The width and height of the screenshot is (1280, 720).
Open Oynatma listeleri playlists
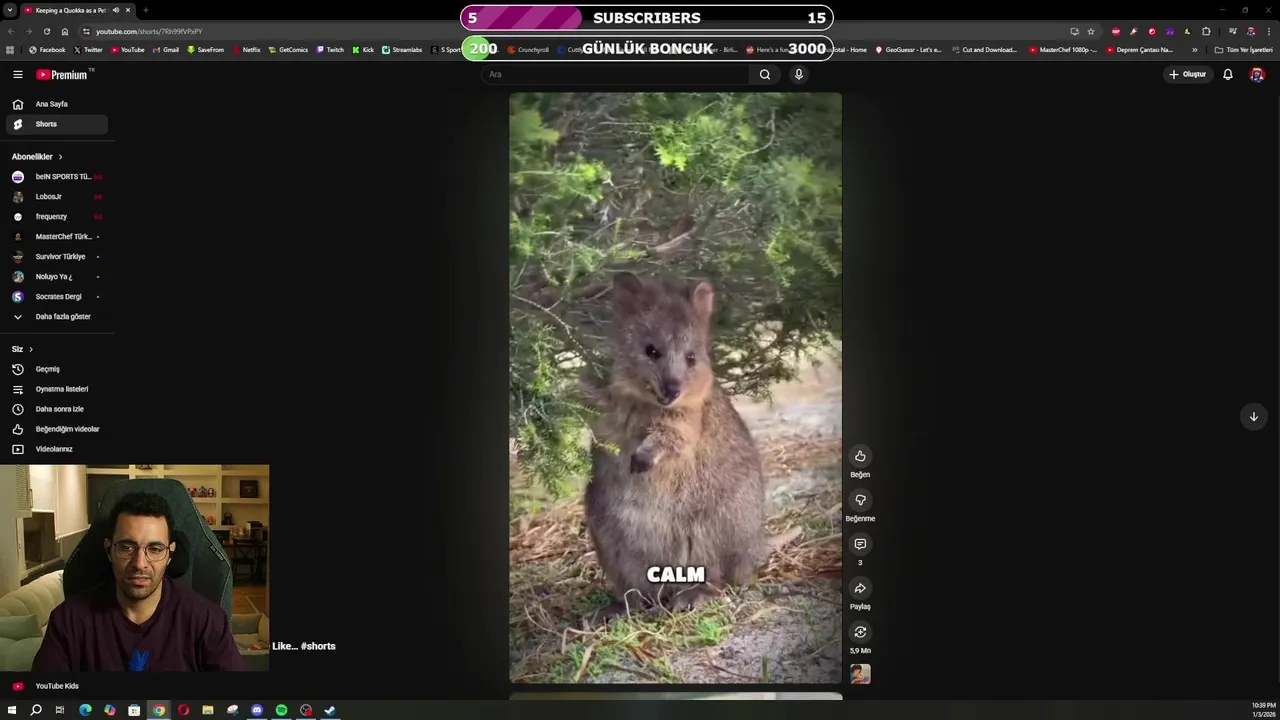[x=56, y=389]
